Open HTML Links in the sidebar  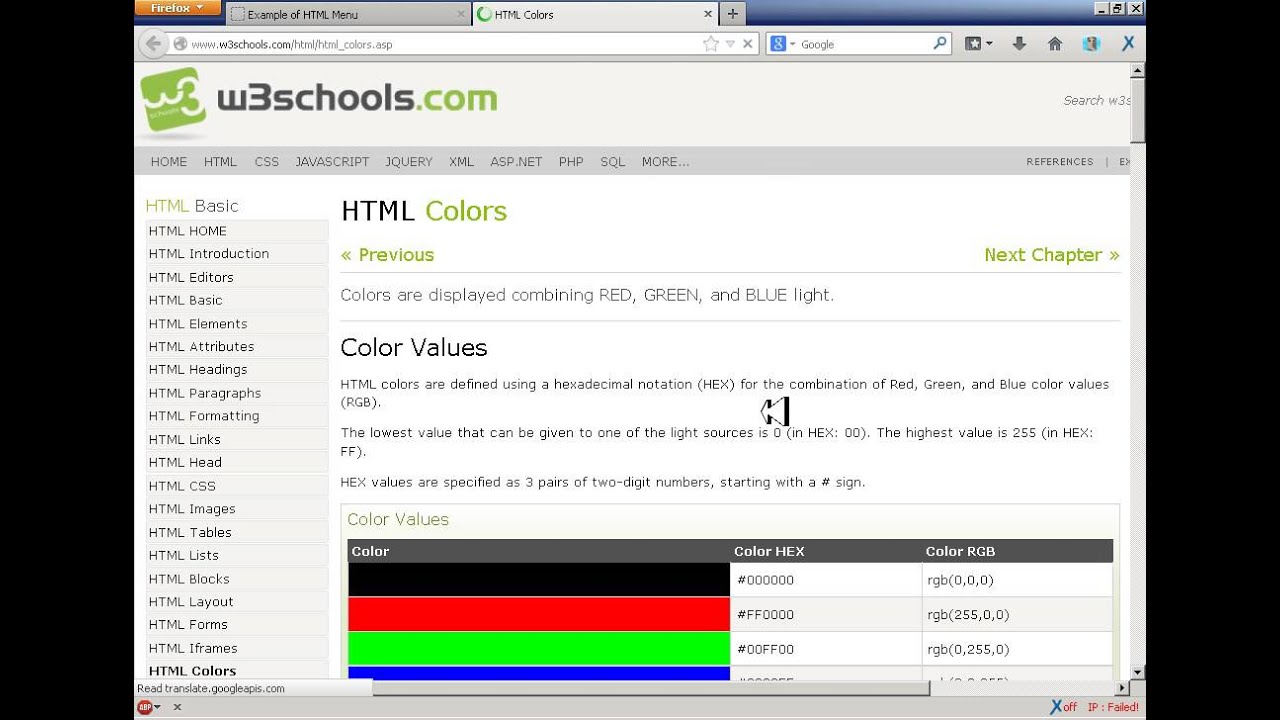pyautogui.click(x=237, y=439)
